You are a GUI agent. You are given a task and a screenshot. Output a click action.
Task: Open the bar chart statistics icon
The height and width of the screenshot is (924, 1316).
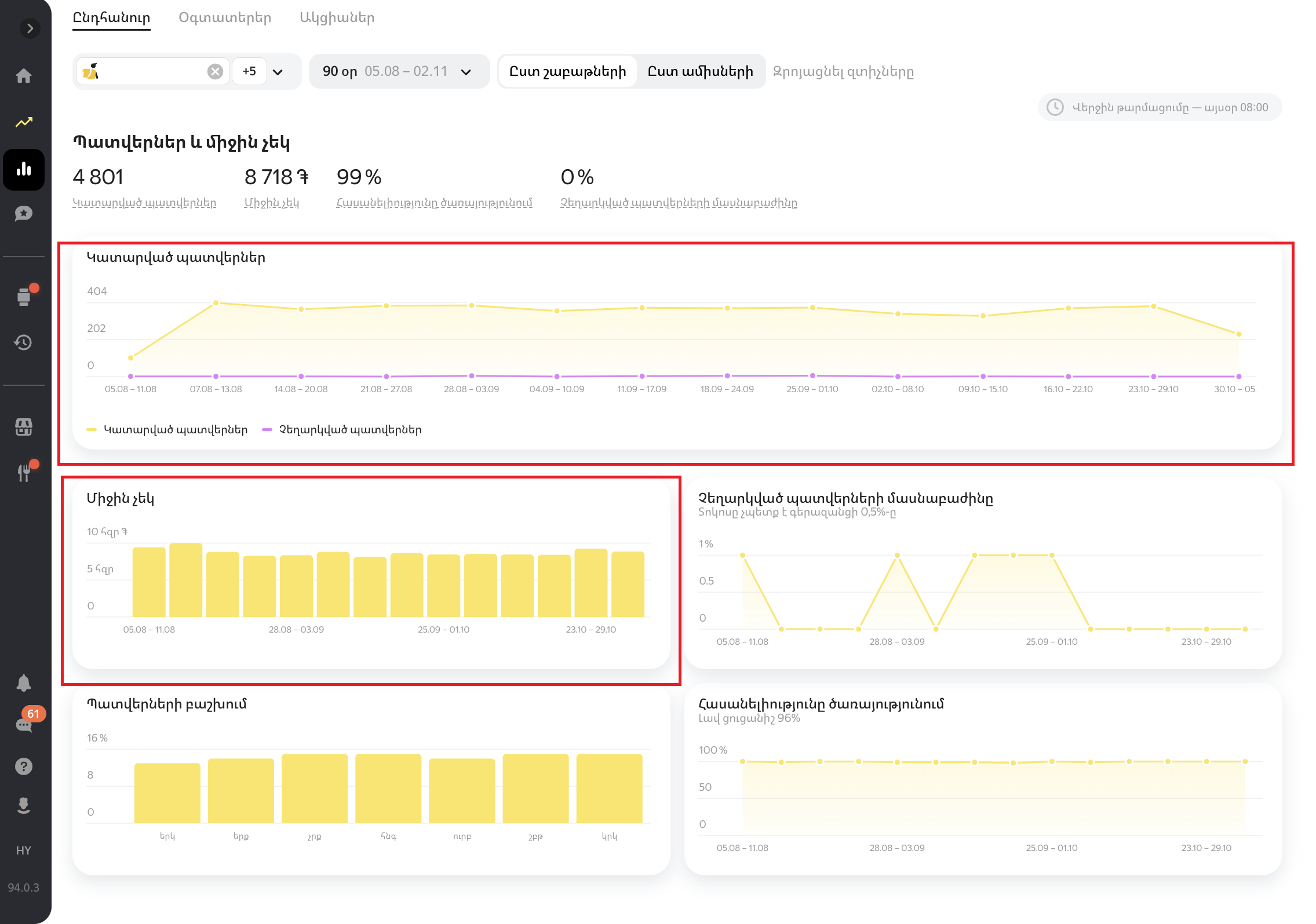(x=24, y=169)
